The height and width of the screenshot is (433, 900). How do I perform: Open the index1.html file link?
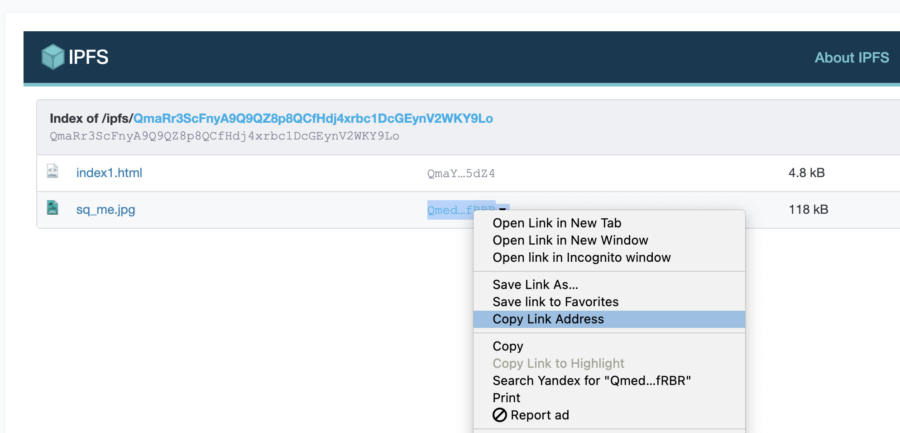pyautogui.click(x=109, y=173)
